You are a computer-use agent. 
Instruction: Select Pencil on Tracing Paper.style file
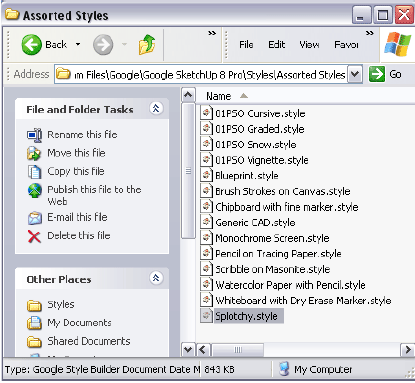tap(278, 254)
